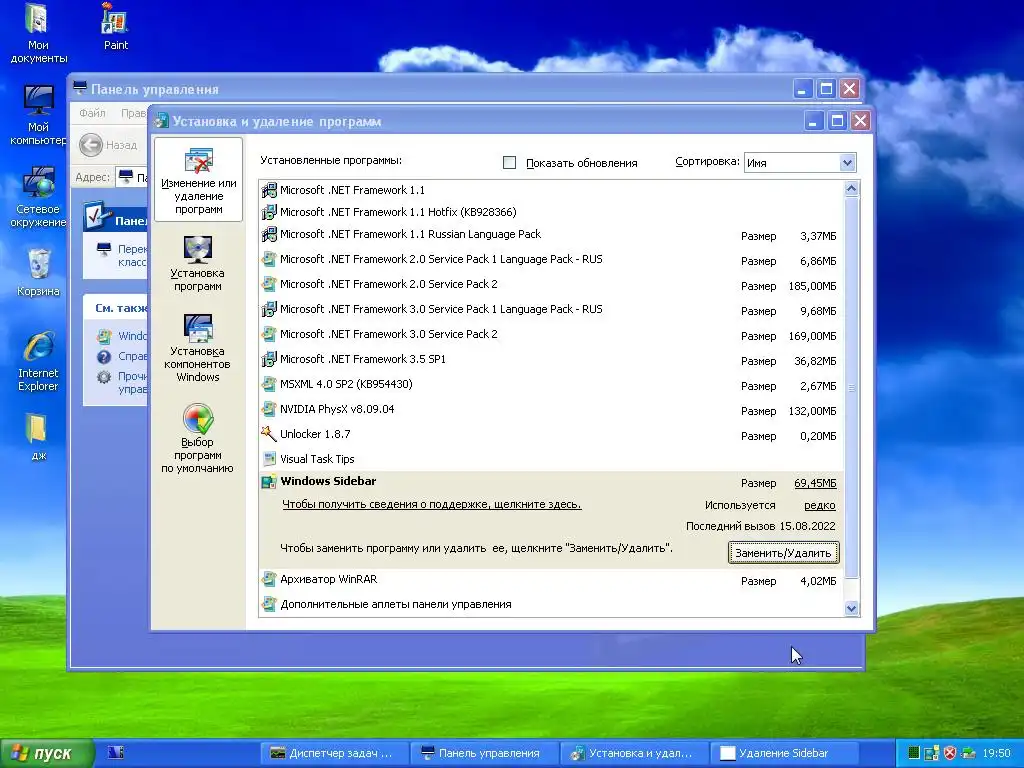Click the .NET 3.0 SP1 Language Pack RUS icon
Image resolution: width=1024 pixels, height=768 pixels.
pos(268,309)
